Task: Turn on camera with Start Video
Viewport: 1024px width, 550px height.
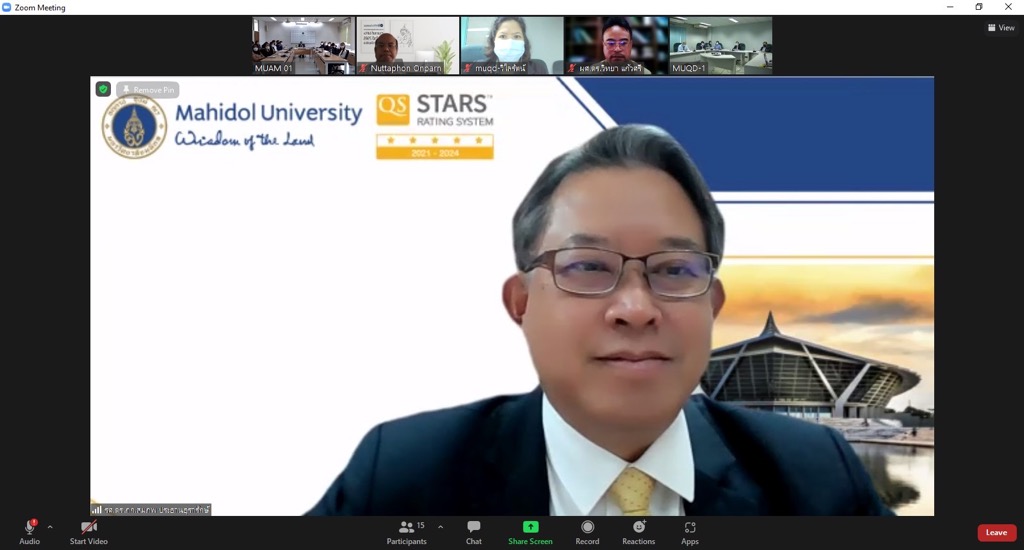Action: pyautogui.click(x=89, y=531)
